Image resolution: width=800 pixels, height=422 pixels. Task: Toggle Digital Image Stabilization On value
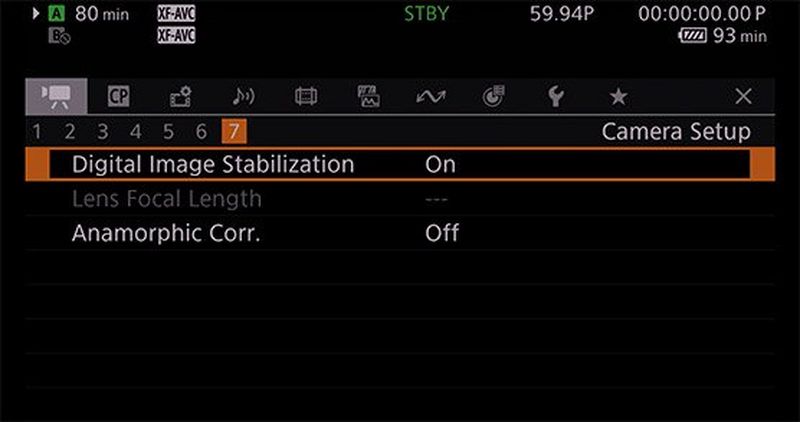[440, 164]
